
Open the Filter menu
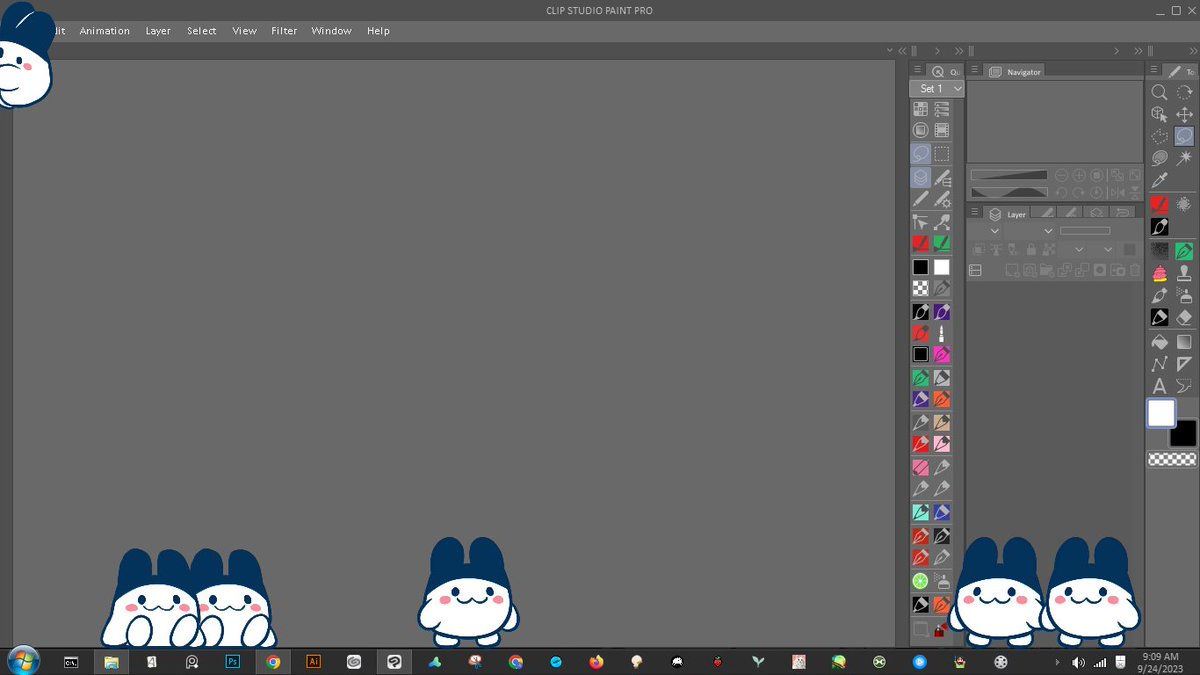point(284,31)
